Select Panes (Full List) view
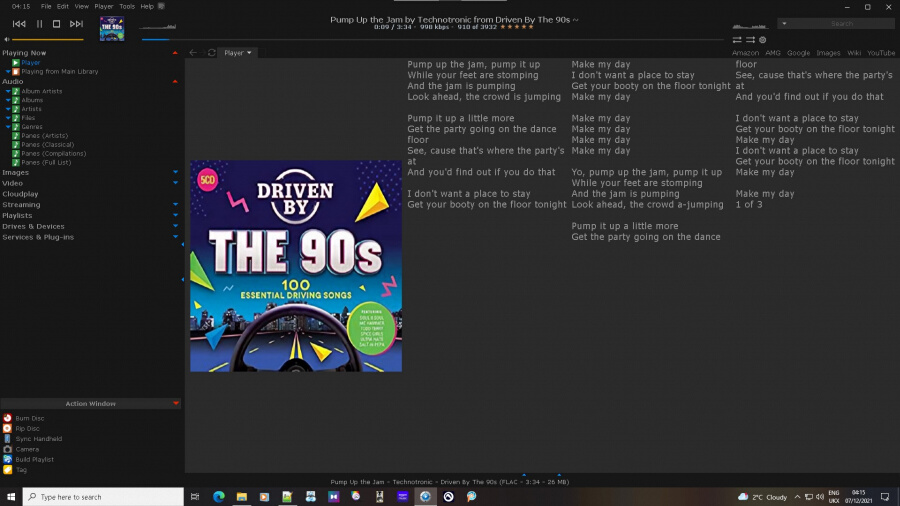Viewport: 900px width, 506px height. 46,162
